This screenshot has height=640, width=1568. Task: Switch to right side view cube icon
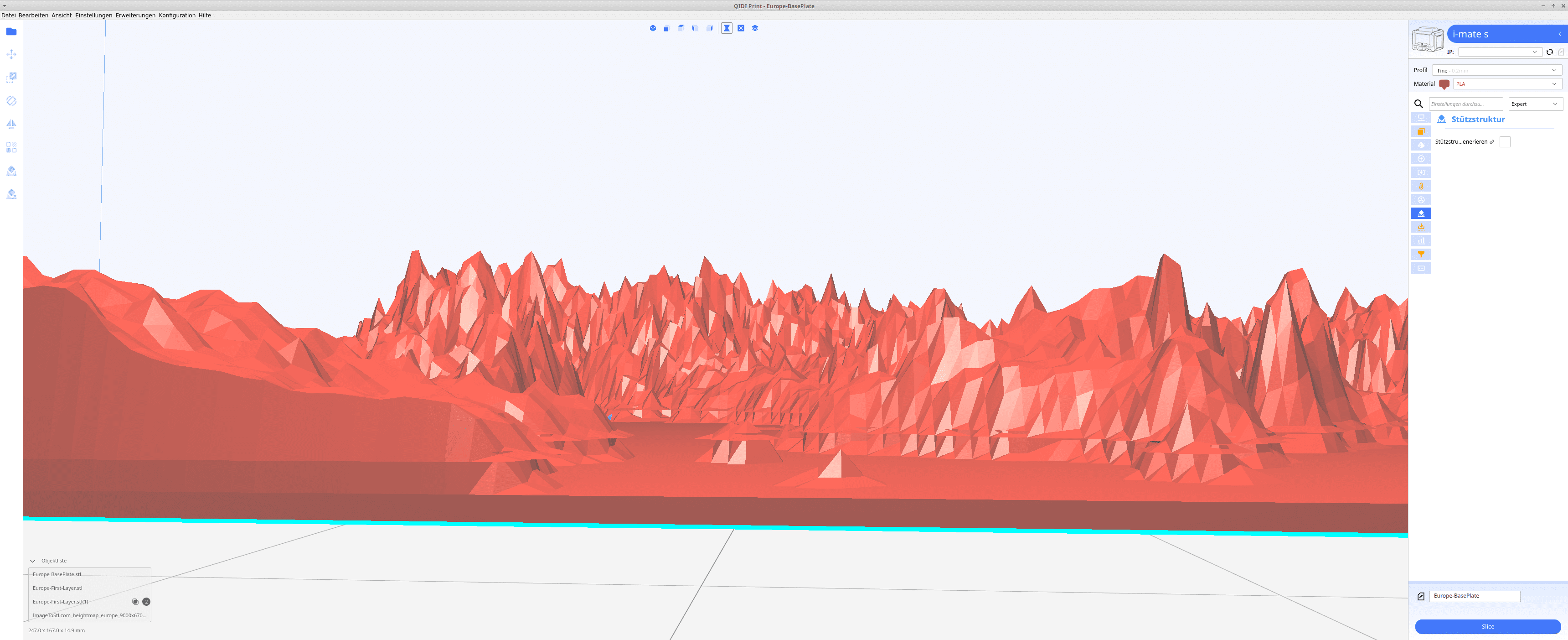coord(710,28)
